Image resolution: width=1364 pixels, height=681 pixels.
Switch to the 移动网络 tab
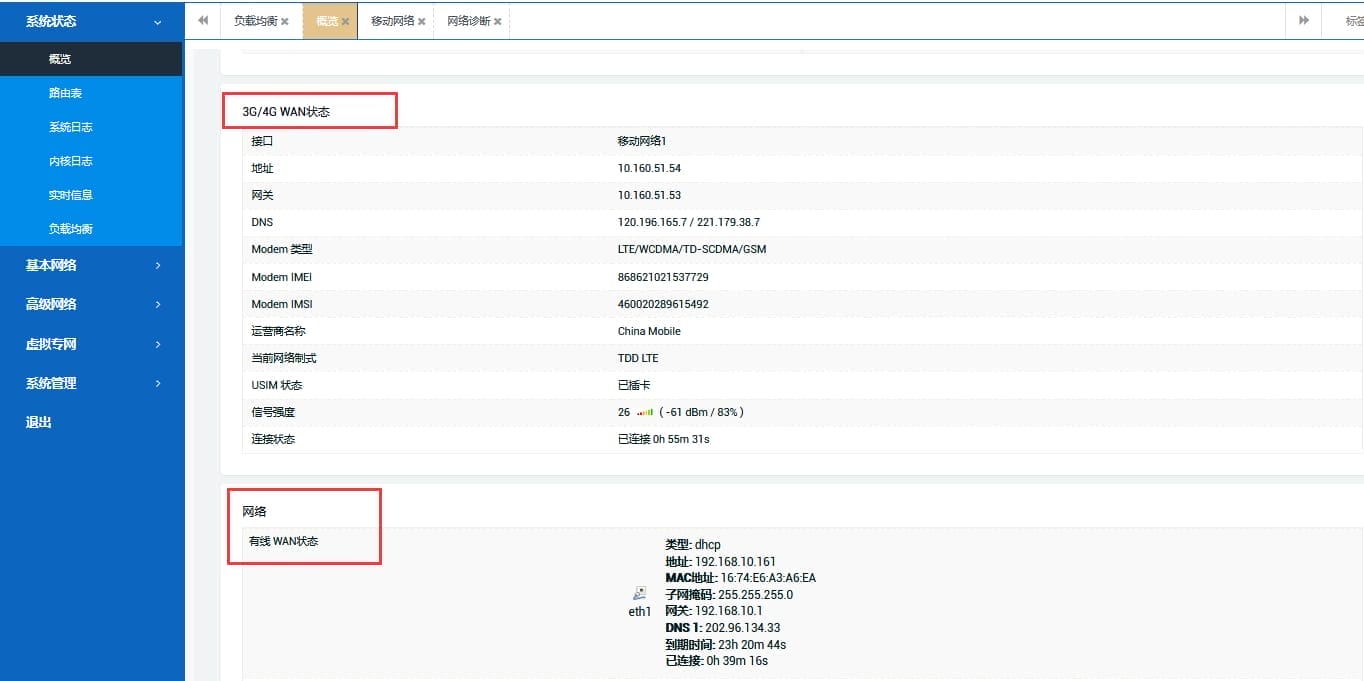pyautogui.click(x=392, y=21)
